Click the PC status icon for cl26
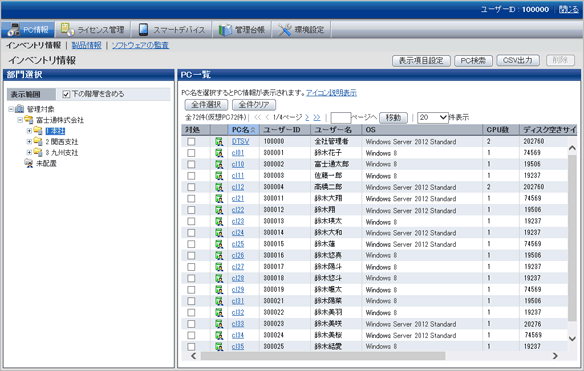This screenshot has width=584, height=371. [x=219, y=256]
